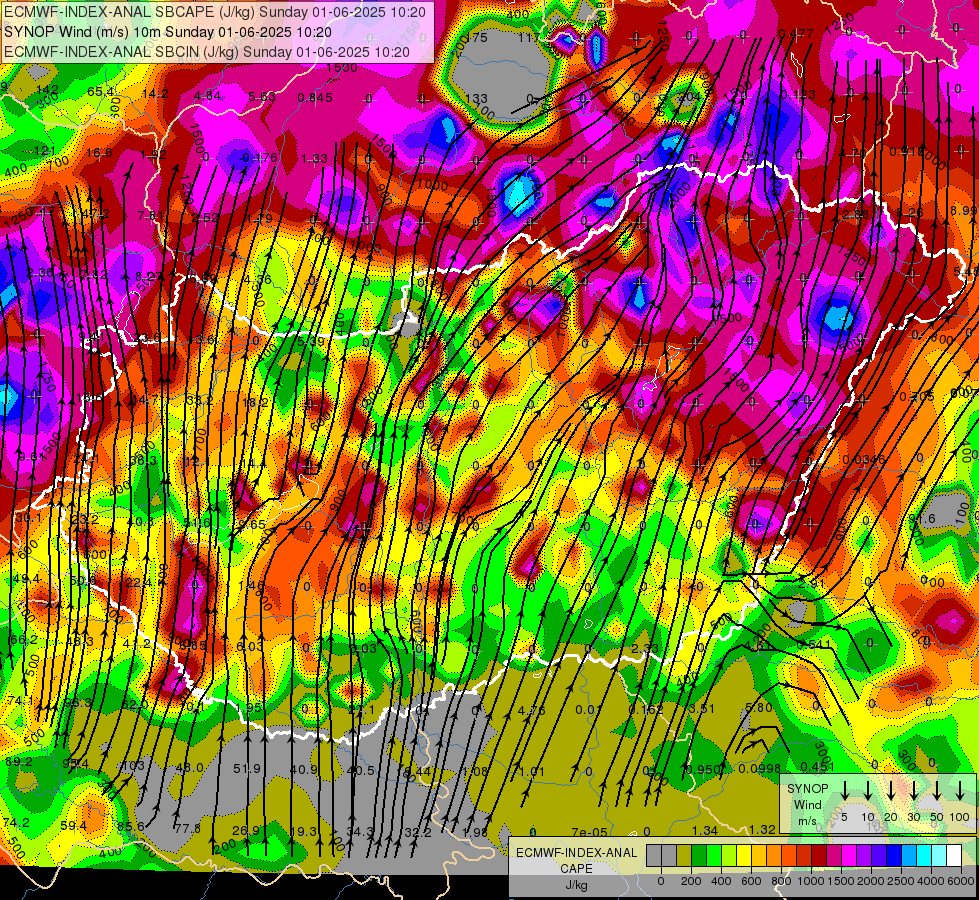Select the olive swatch in the CAPE color scale
979x900 pixels.
tap(684, 856)
